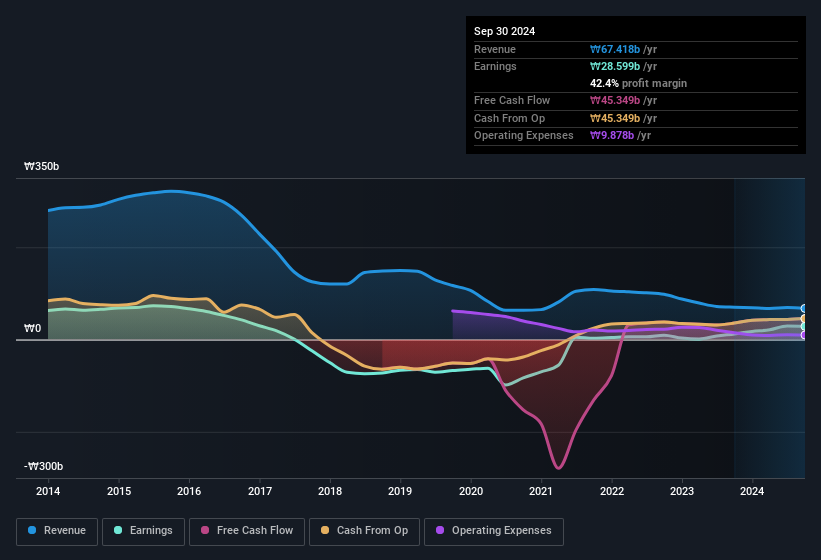Click the teal Earnings endpoint marker

(x=804, y=327)
